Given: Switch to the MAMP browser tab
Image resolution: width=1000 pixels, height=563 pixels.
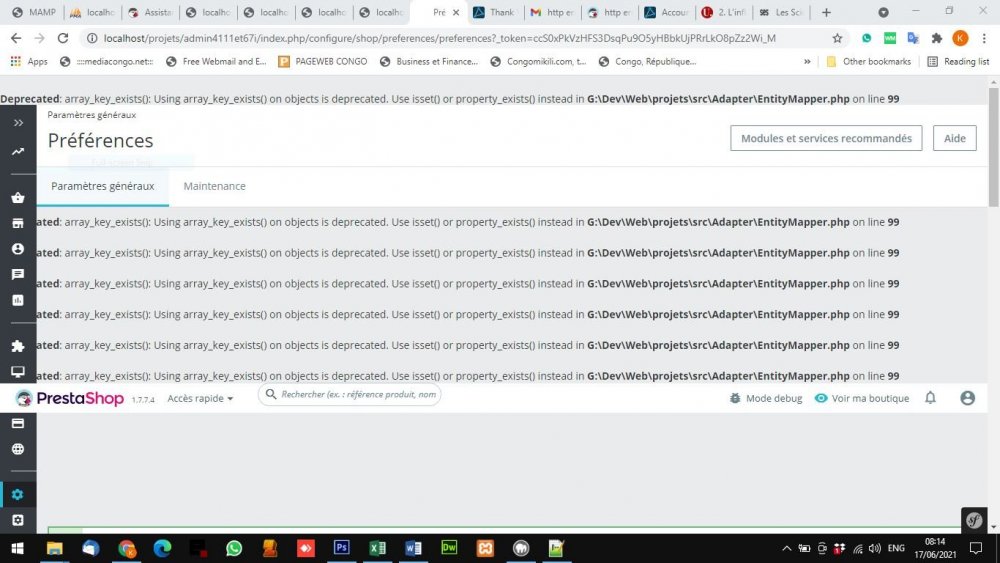Looking at the screenshot, I should (x=34, y=12).
